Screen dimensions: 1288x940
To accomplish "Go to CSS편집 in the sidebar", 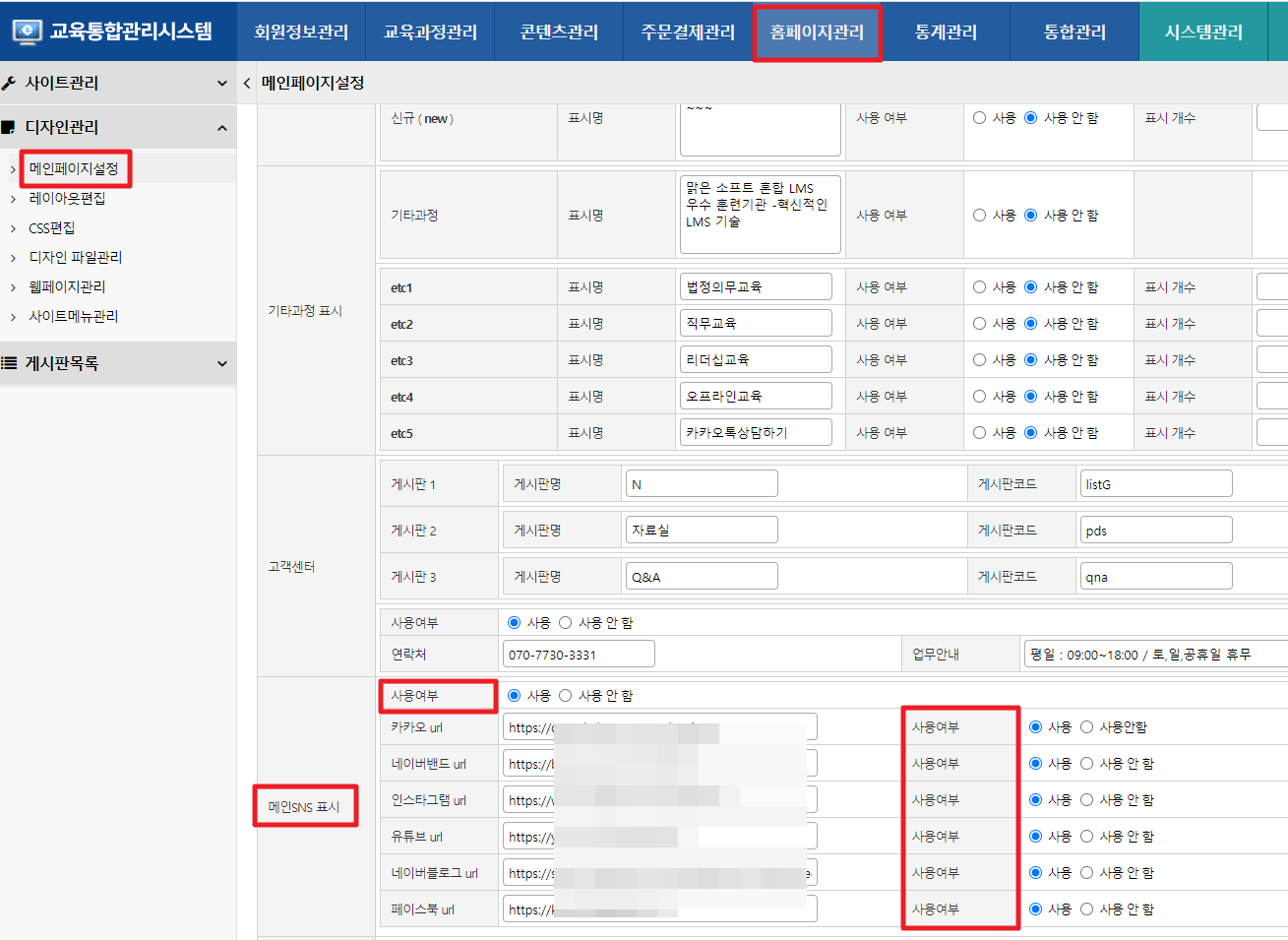I will tap(51, 227).
